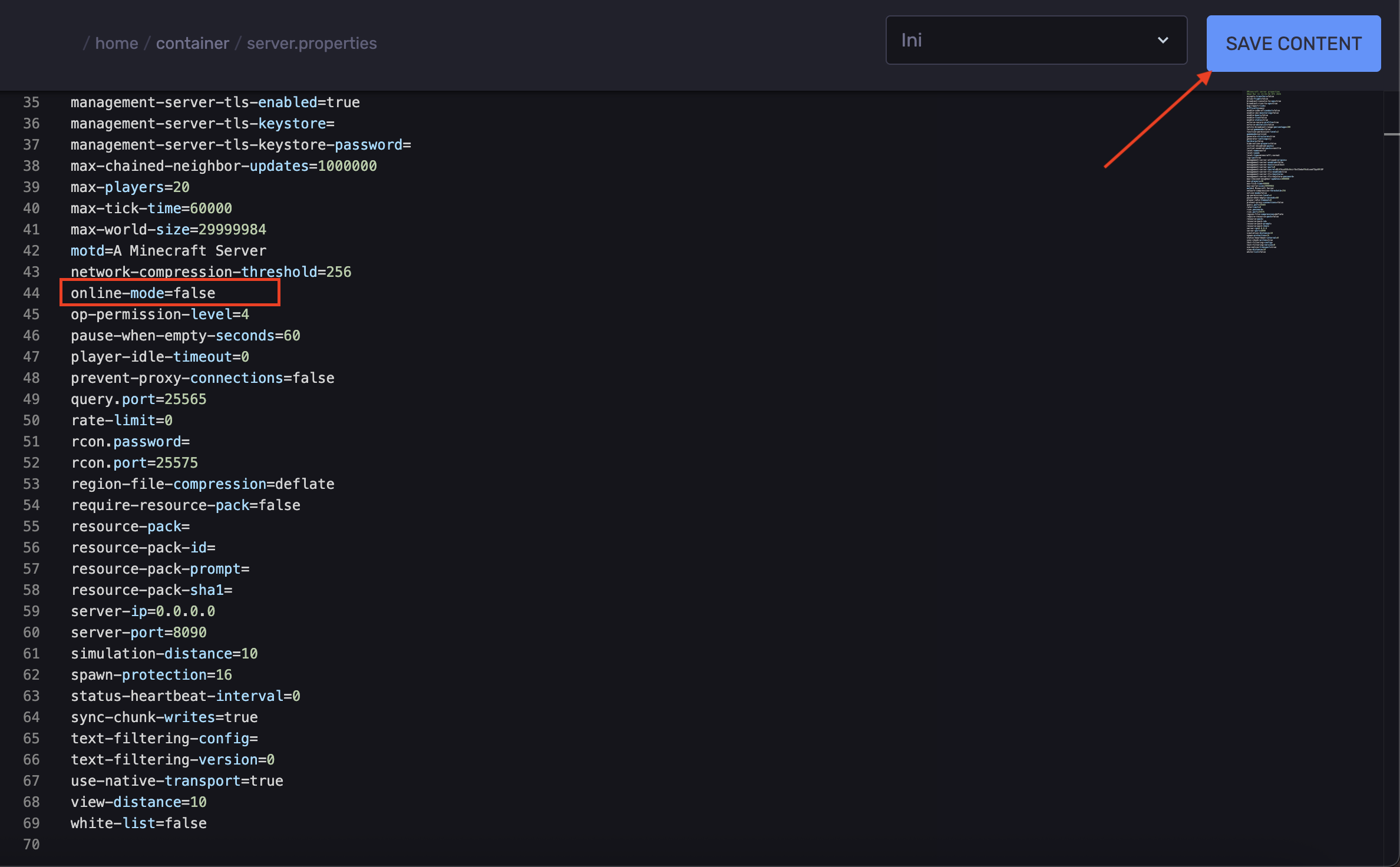The height and width of the screenshot is (867, 1400).
Task: Click the white-list=false line
Action: click(x=138, y=823)
